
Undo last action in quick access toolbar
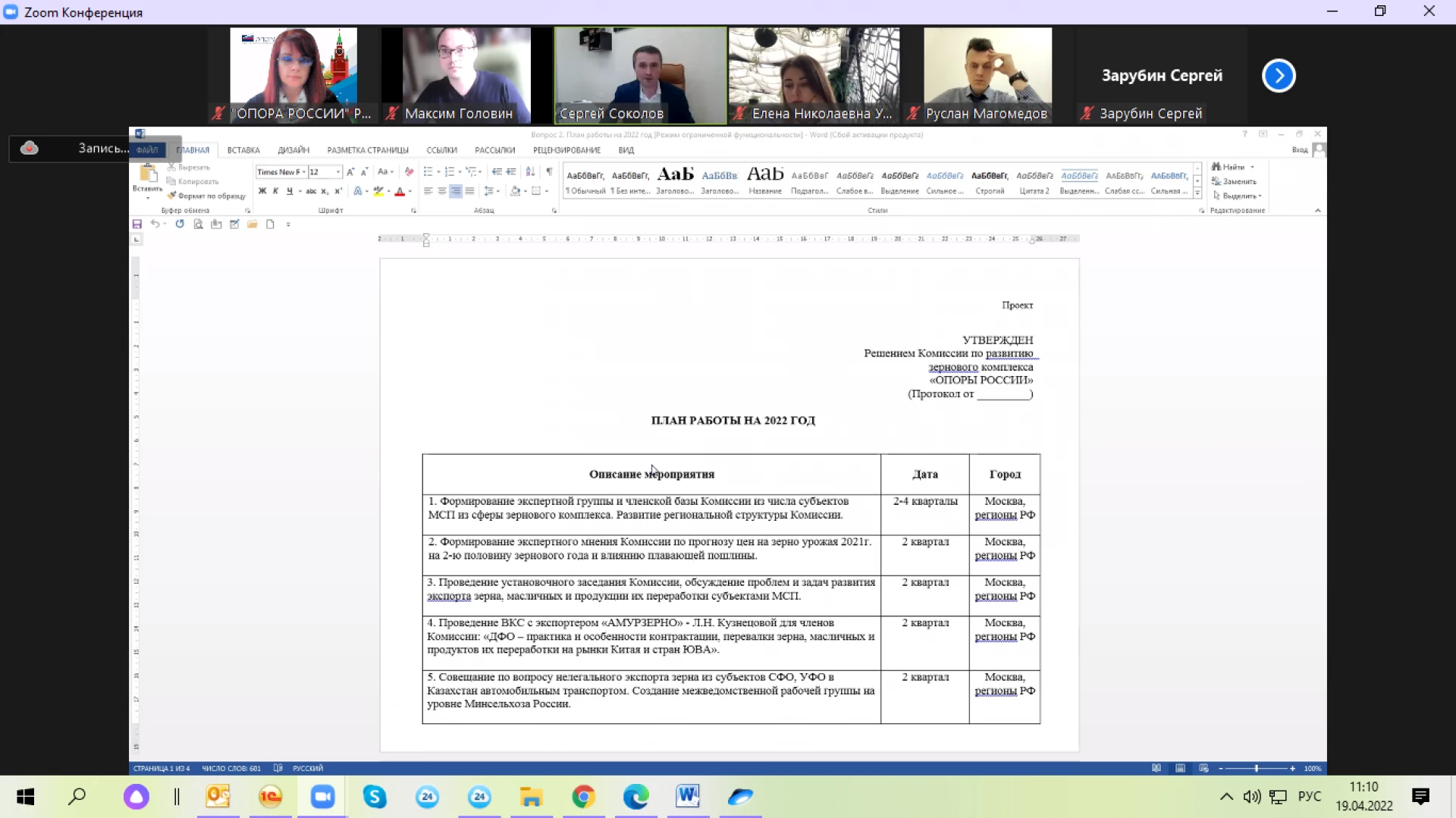(x=155, y=224)
